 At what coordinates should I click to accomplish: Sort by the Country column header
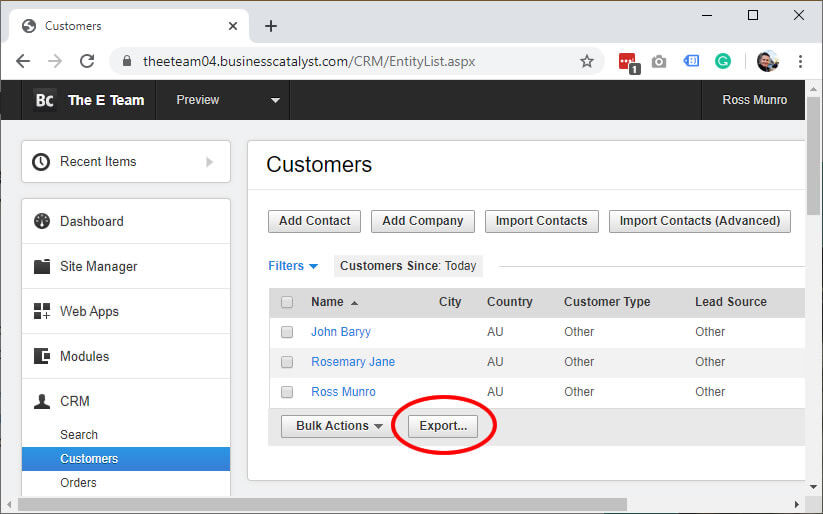coord(510,302)
